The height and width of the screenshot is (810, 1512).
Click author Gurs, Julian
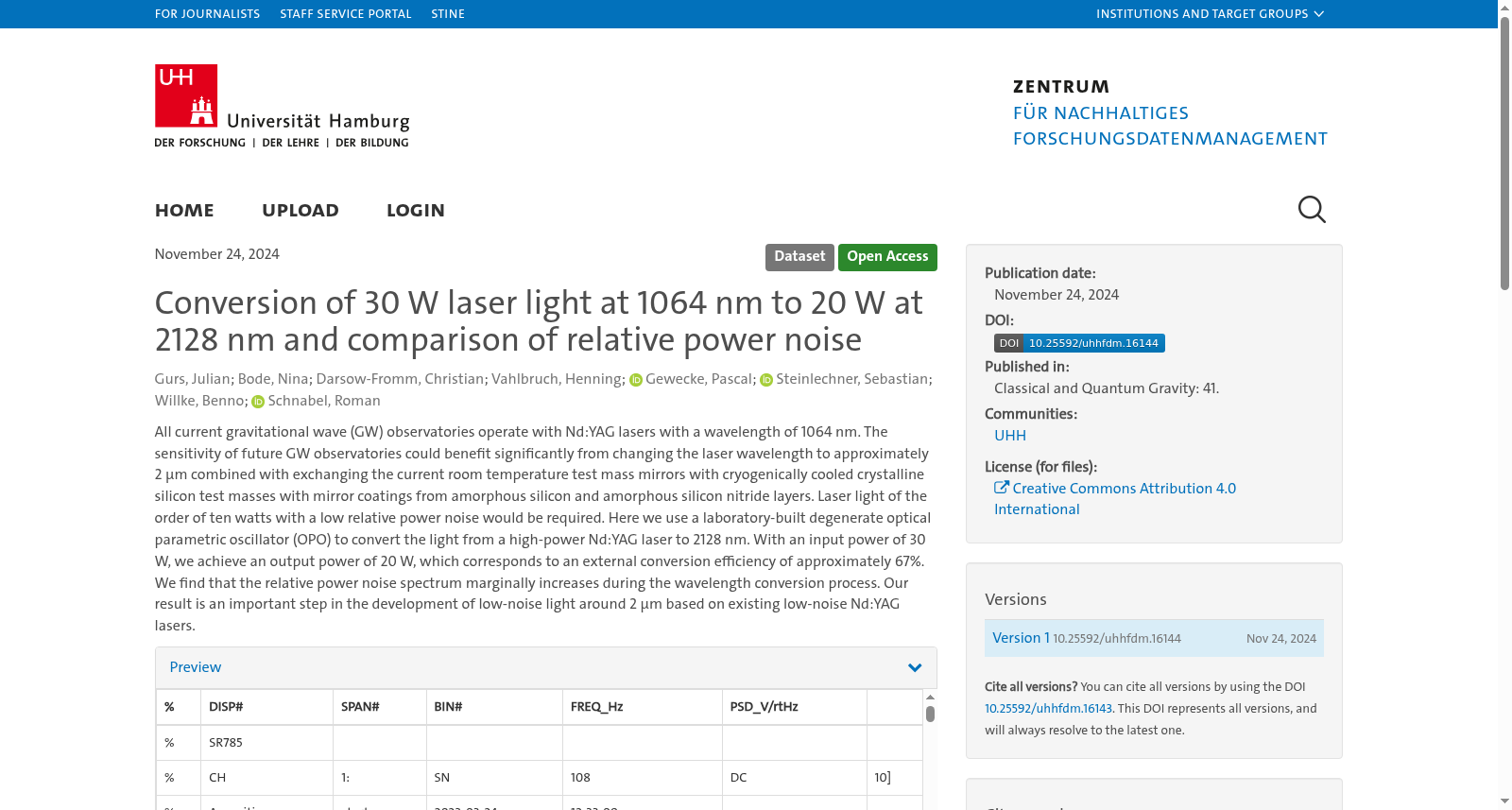point(193,379)
